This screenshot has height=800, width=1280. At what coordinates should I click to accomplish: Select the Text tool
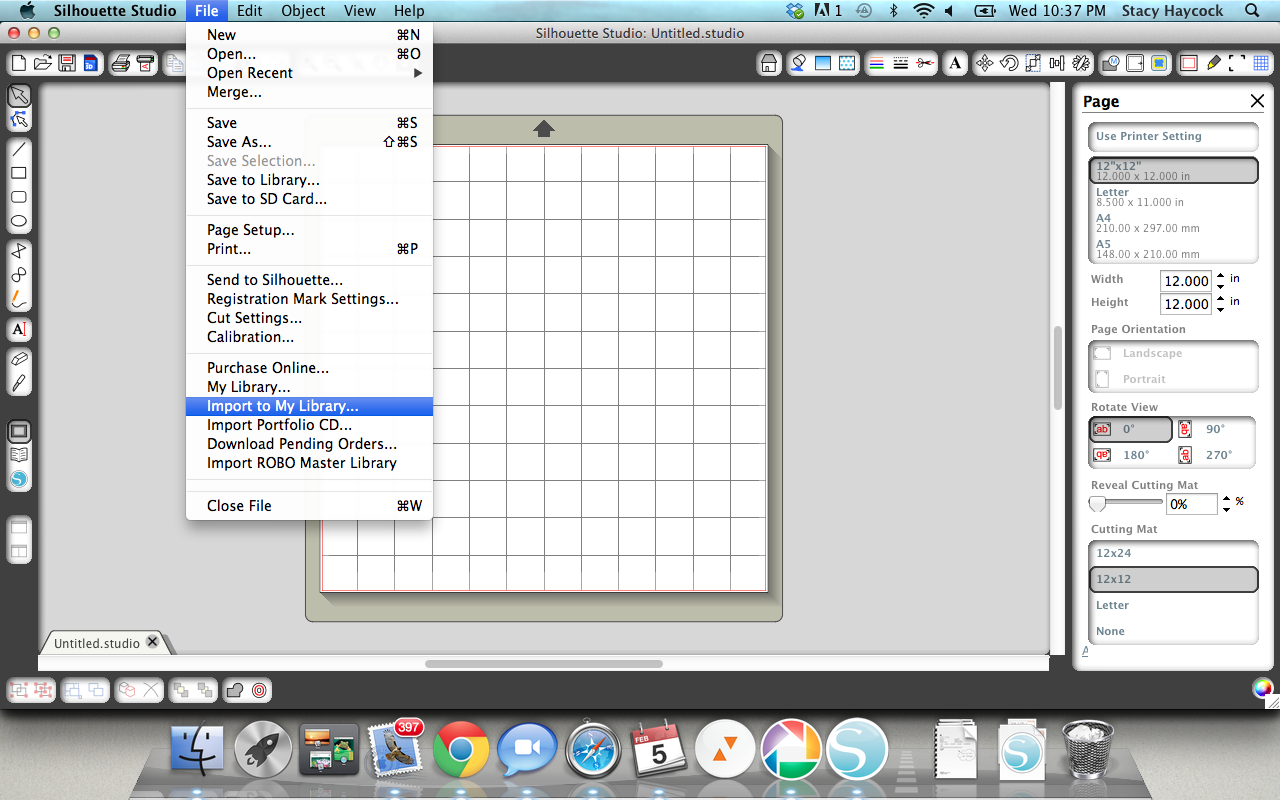tap(19, 330)
